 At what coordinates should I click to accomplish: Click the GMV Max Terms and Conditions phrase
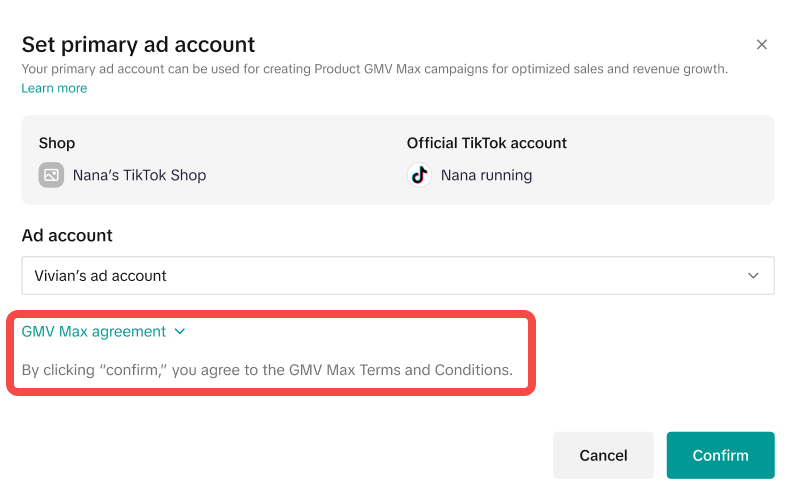(400, 370)
